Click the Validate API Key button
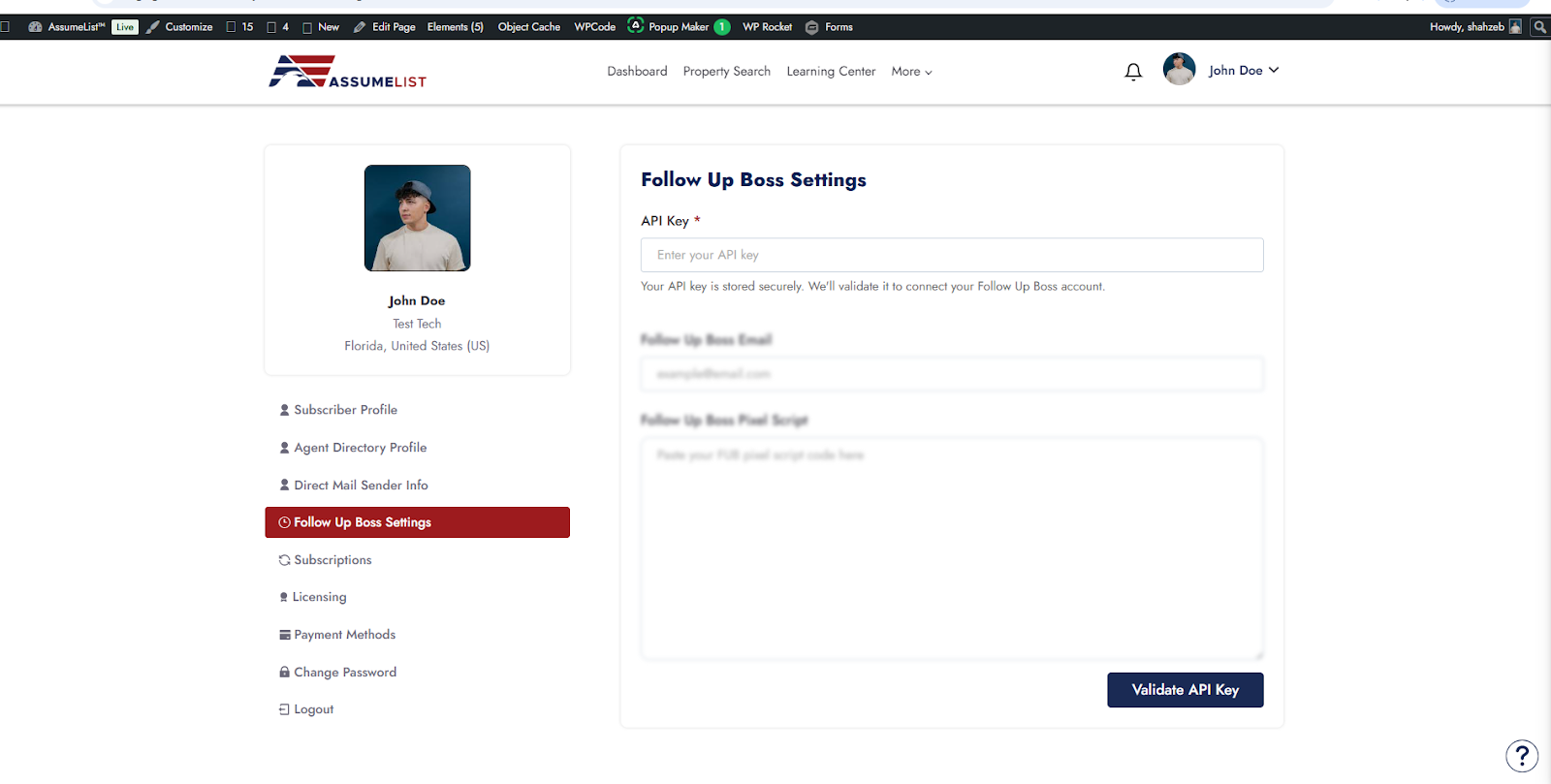The height and width of the screenshot is (784, 1551). 1186,690
